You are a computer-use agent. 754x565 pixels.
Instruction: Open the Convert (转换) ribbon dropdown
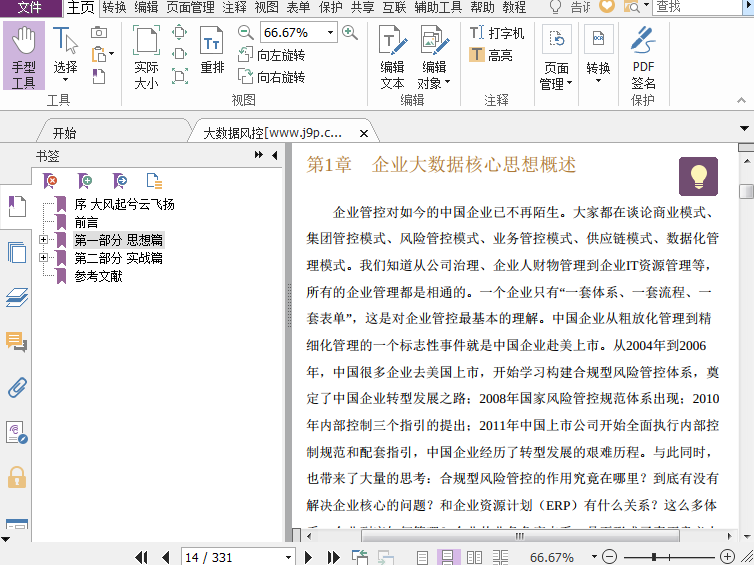click(598, 54)
